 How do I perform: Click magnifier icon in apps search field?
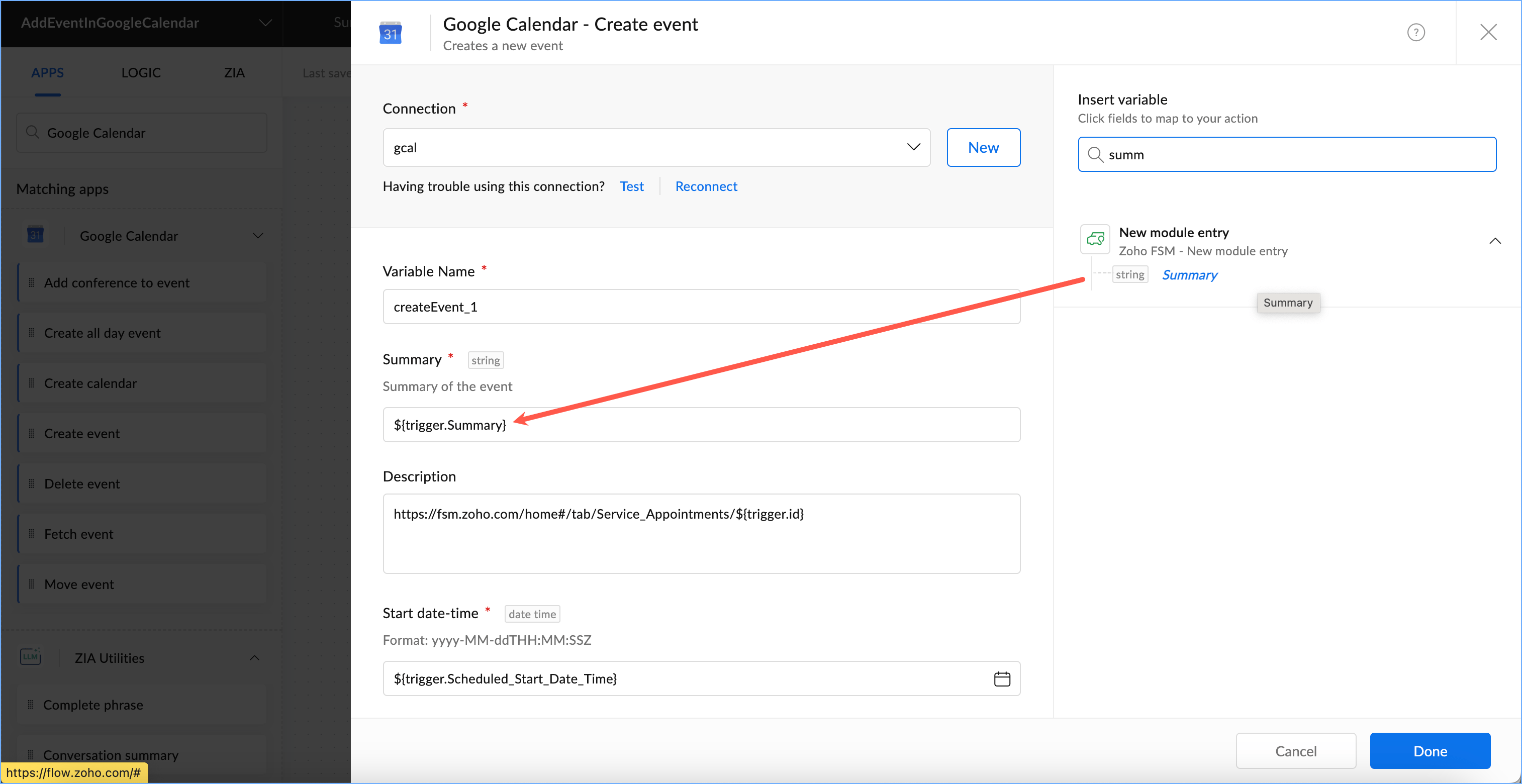[x=33, y=132]
